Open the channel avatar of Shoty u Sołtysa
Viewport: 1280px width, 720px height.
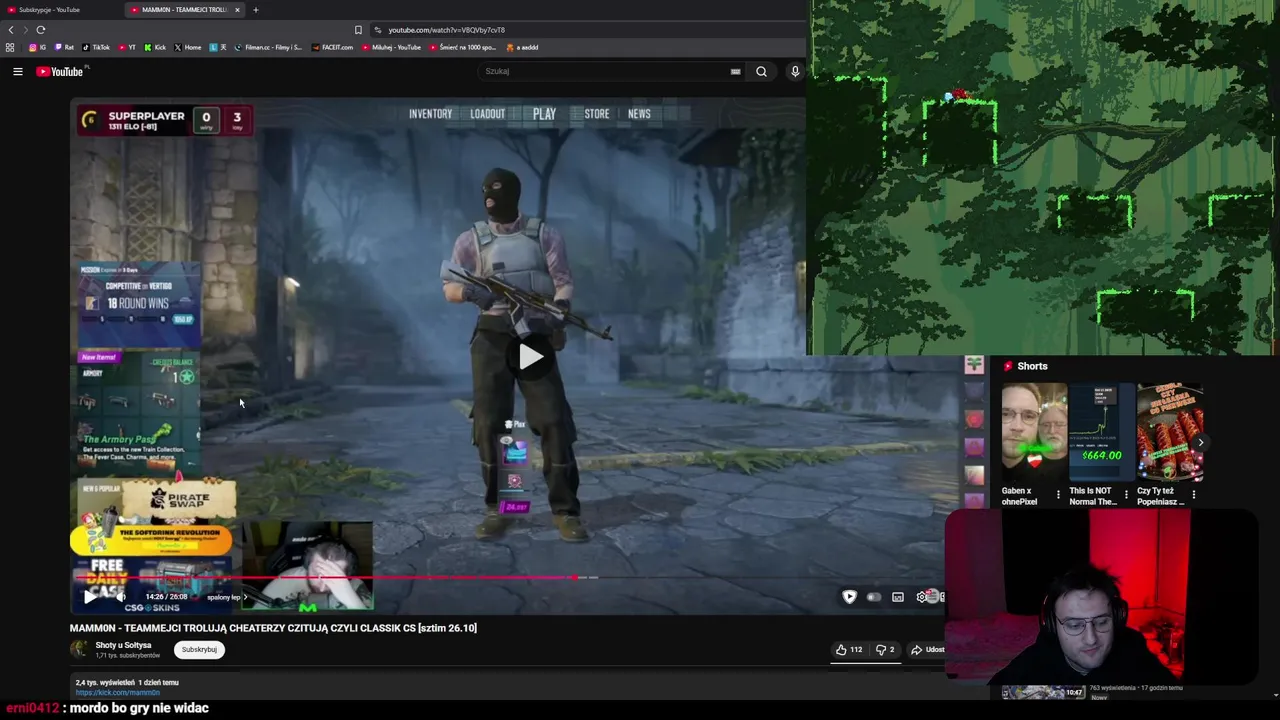click(78, 649)
